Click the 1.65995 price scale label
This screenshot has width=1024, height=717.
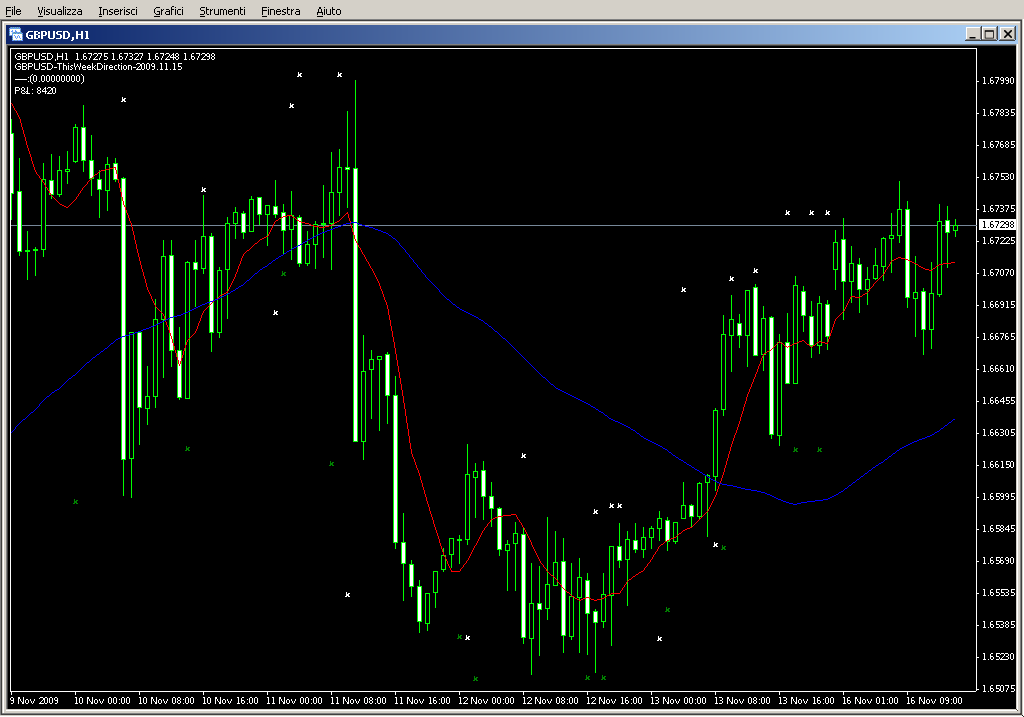(999, 497)
